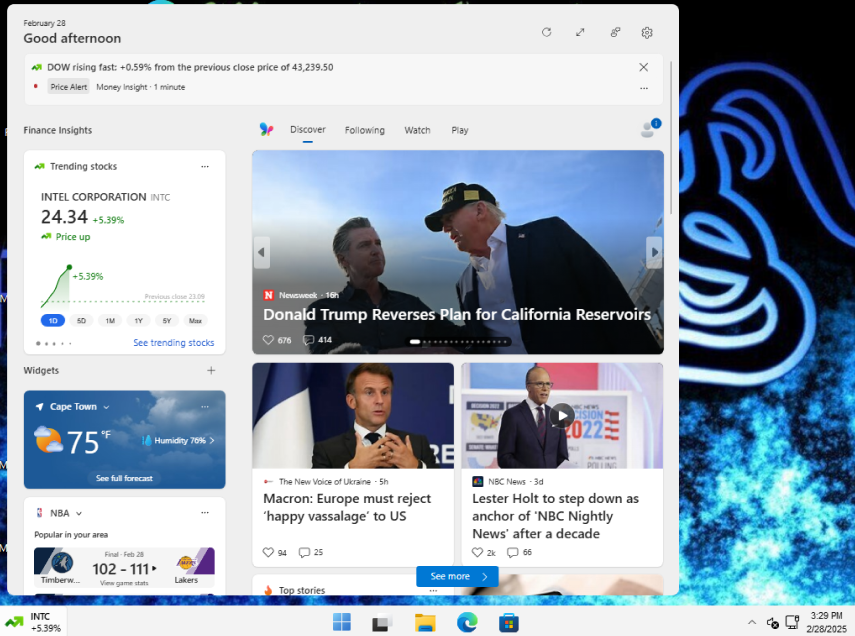Open File Explorer from taskbar
Viewport: 855px width, 636px height.
pos(425,622)
